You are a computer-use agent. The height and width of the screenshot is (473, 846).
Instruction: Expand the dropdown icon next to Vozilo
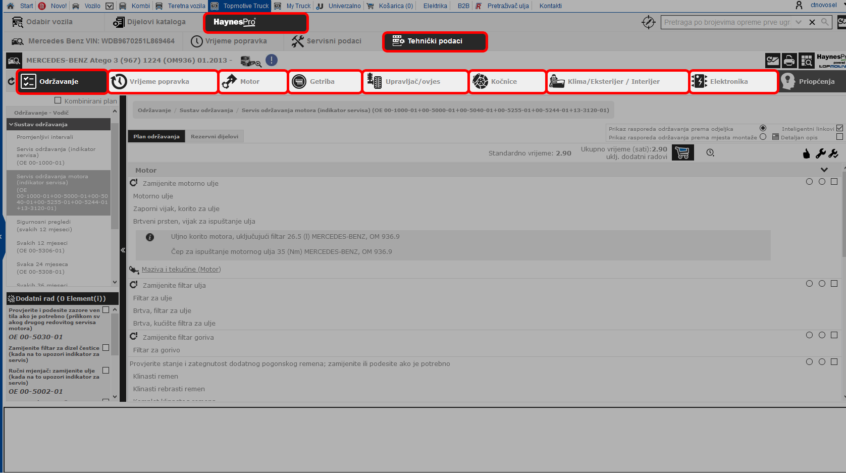point(110,5)
